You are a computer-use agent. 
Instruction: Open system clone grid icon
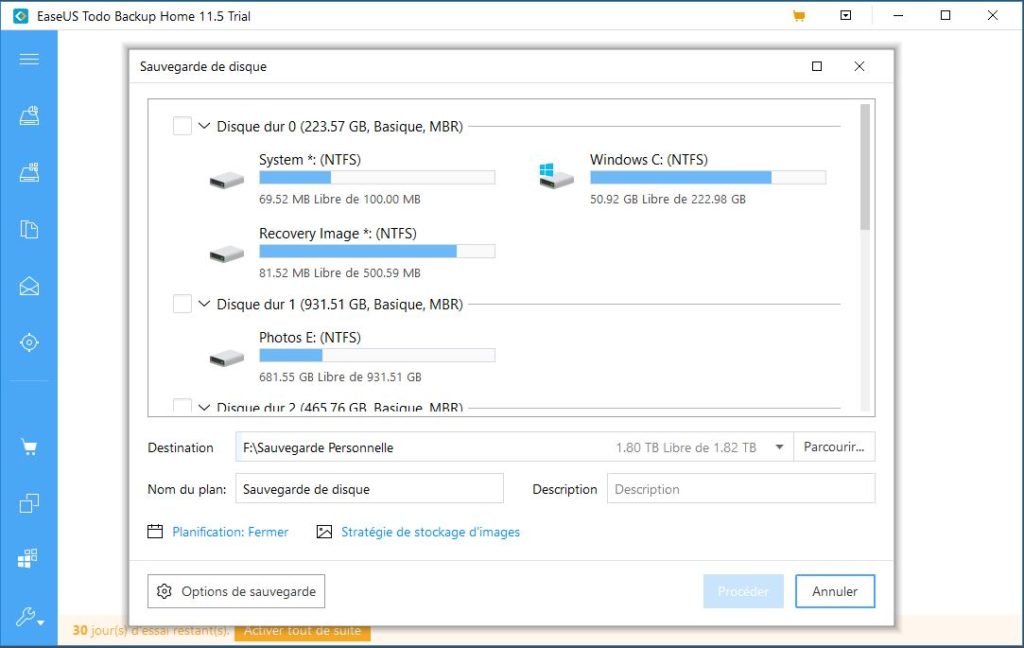click(27, 558)
